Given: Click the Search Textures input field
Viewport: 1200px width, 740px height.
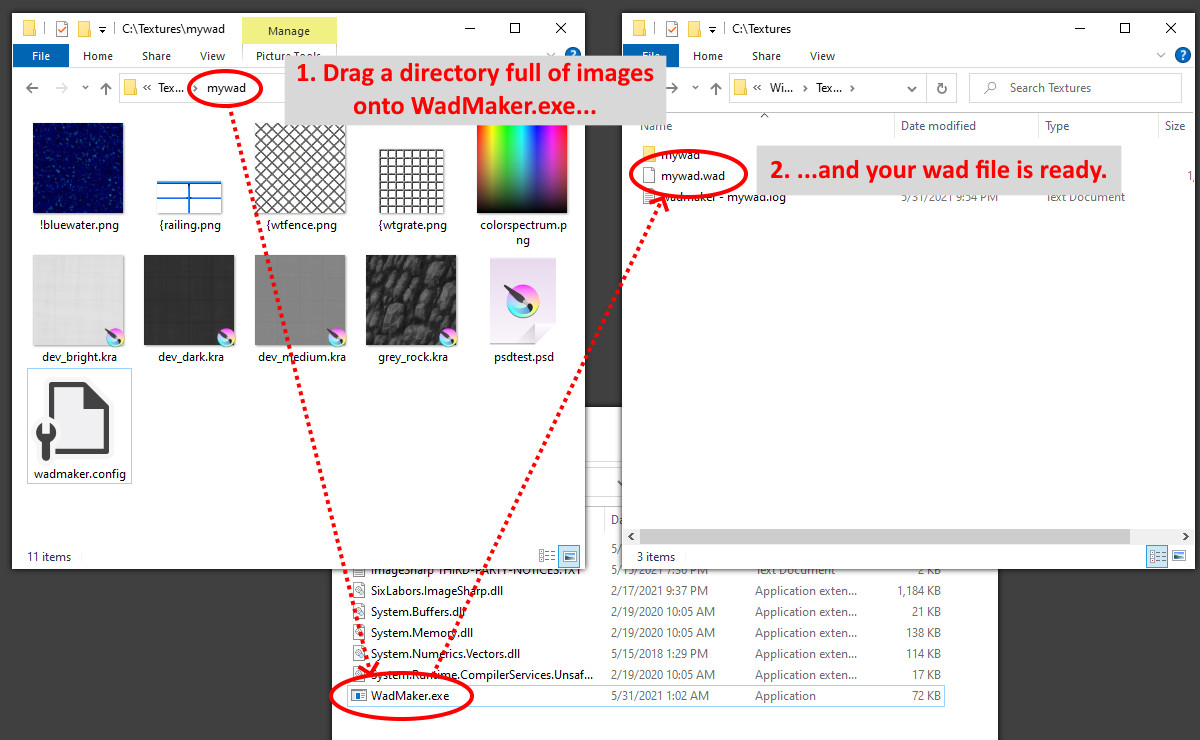Looking at the screenshot, I should point(1075,88).
